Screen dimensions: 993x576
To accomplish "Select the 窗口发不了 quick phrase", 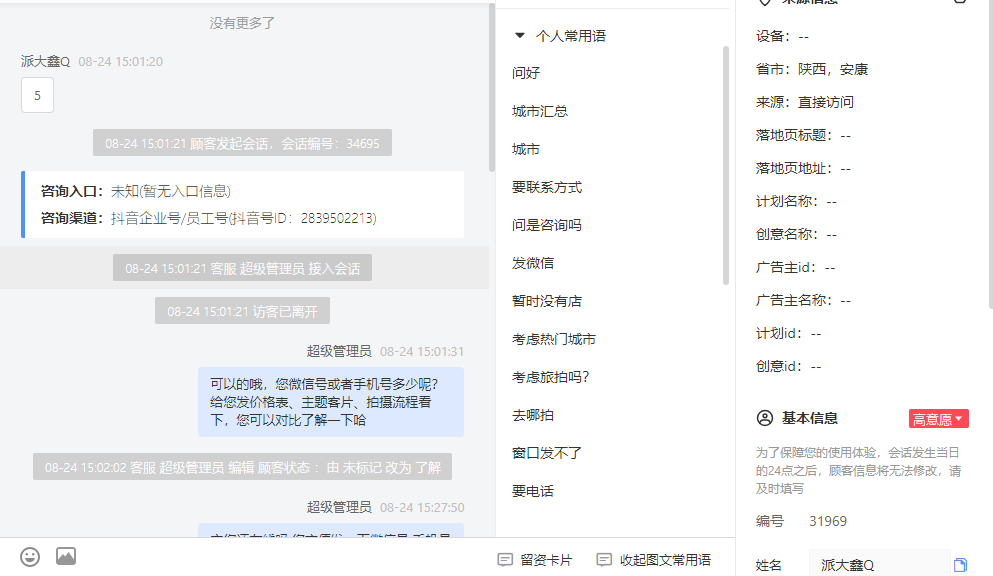I will pos(547,453).
